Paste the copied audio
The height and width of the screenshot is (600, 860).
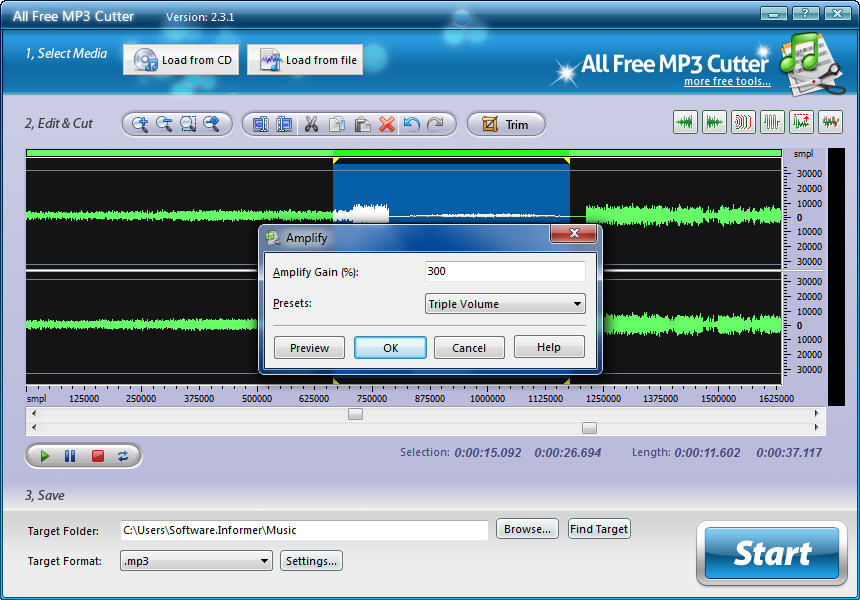tap(363, 123)
